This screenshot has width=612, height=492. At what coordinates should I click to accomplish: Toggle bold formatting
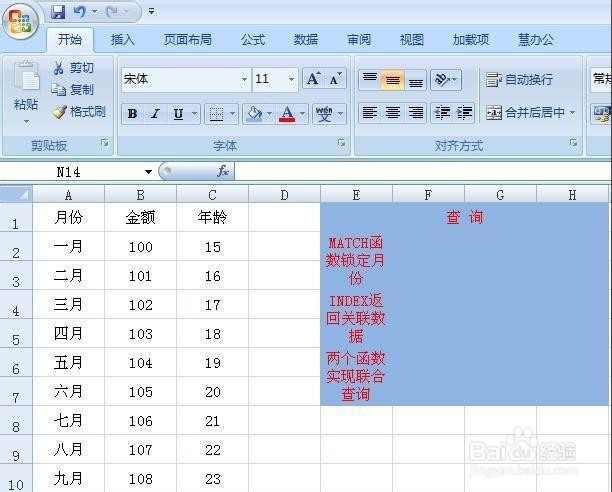(x=132, y=114)
